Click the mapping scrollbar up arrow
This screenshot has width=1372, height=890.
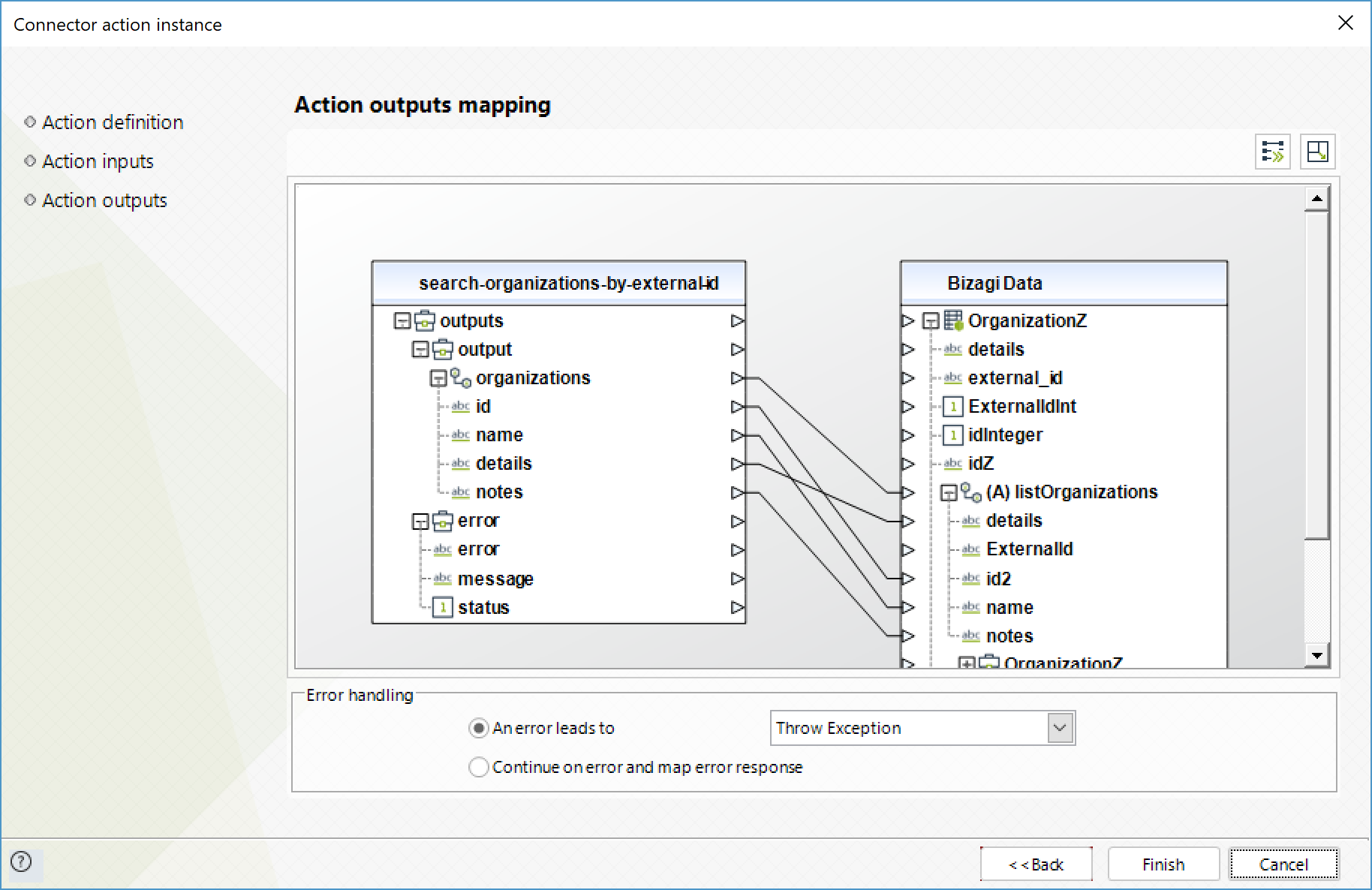coord(1317,199)
